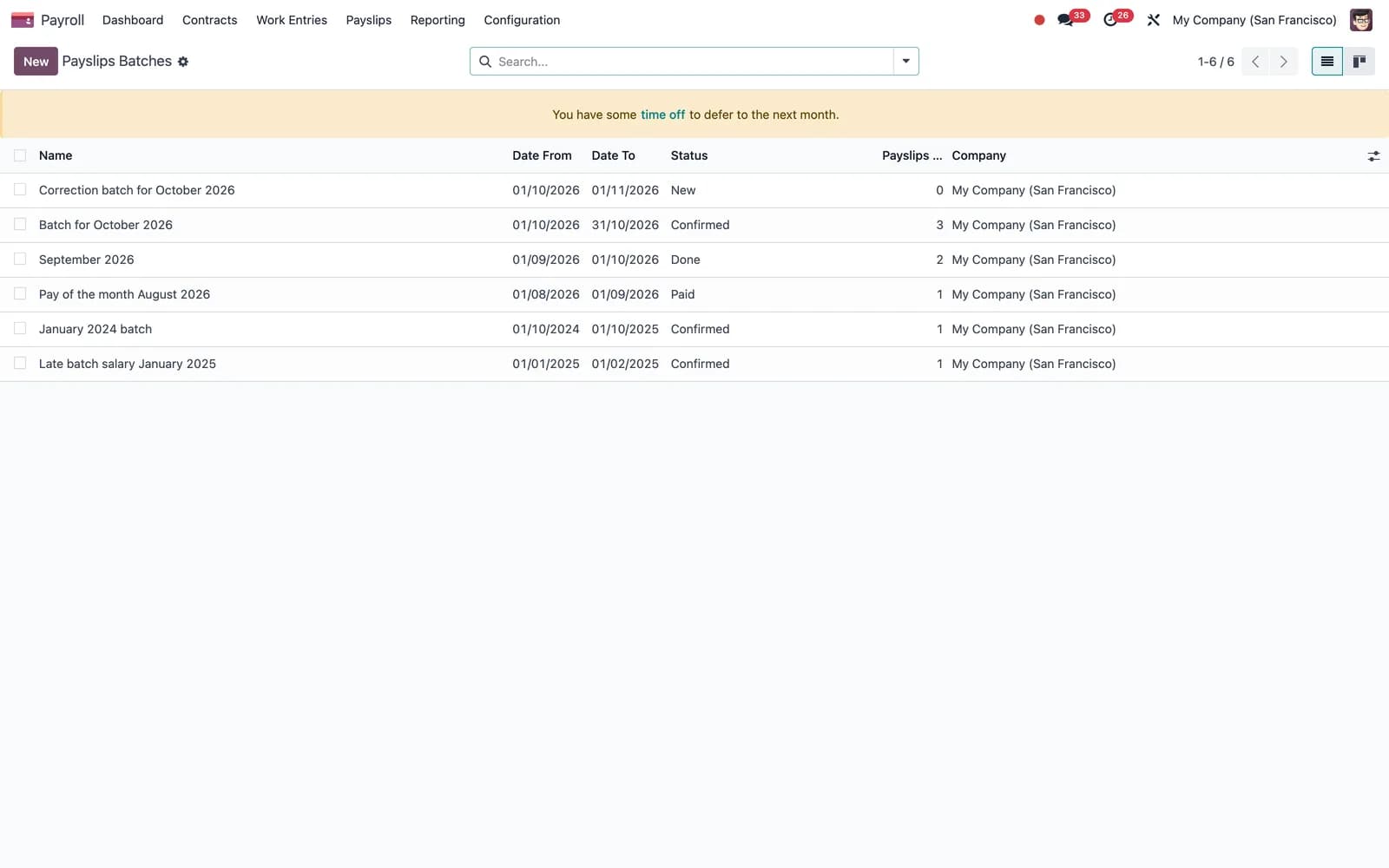Click the 31/10/2026 Date To cell
1389x868 pixels.
(x=625, y=225)
